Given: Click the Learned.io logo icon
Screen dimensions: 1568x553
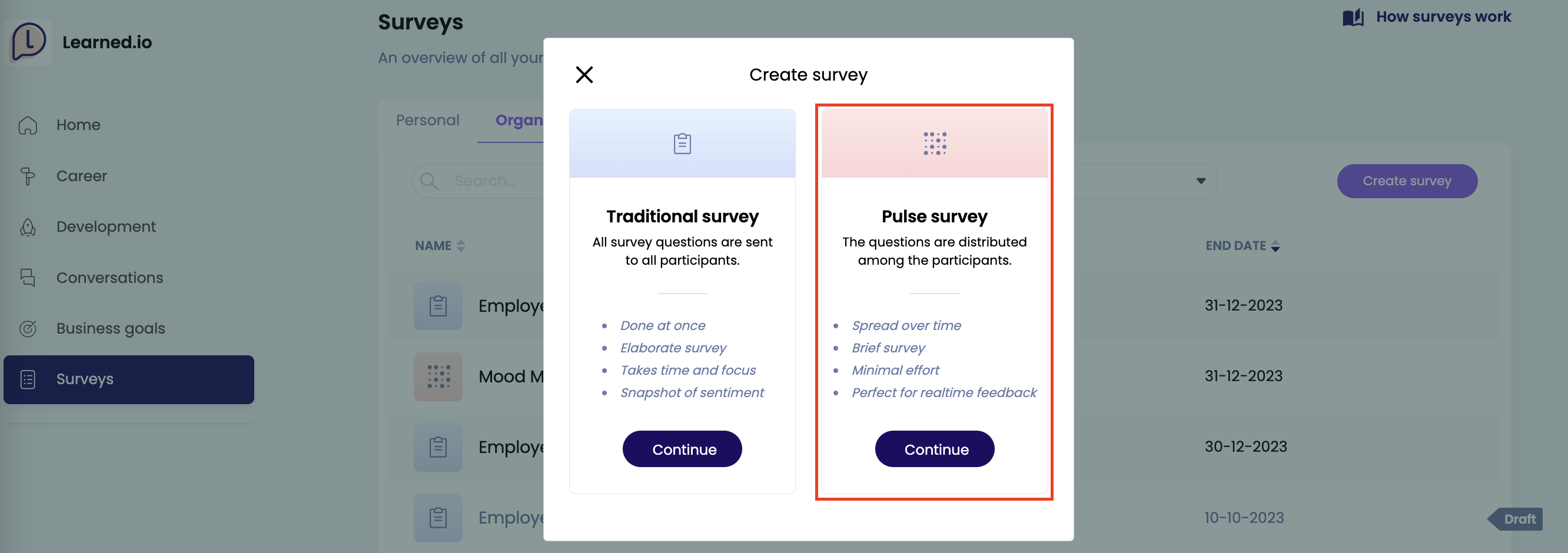Looking at the screenshot, I should (28, 42).
